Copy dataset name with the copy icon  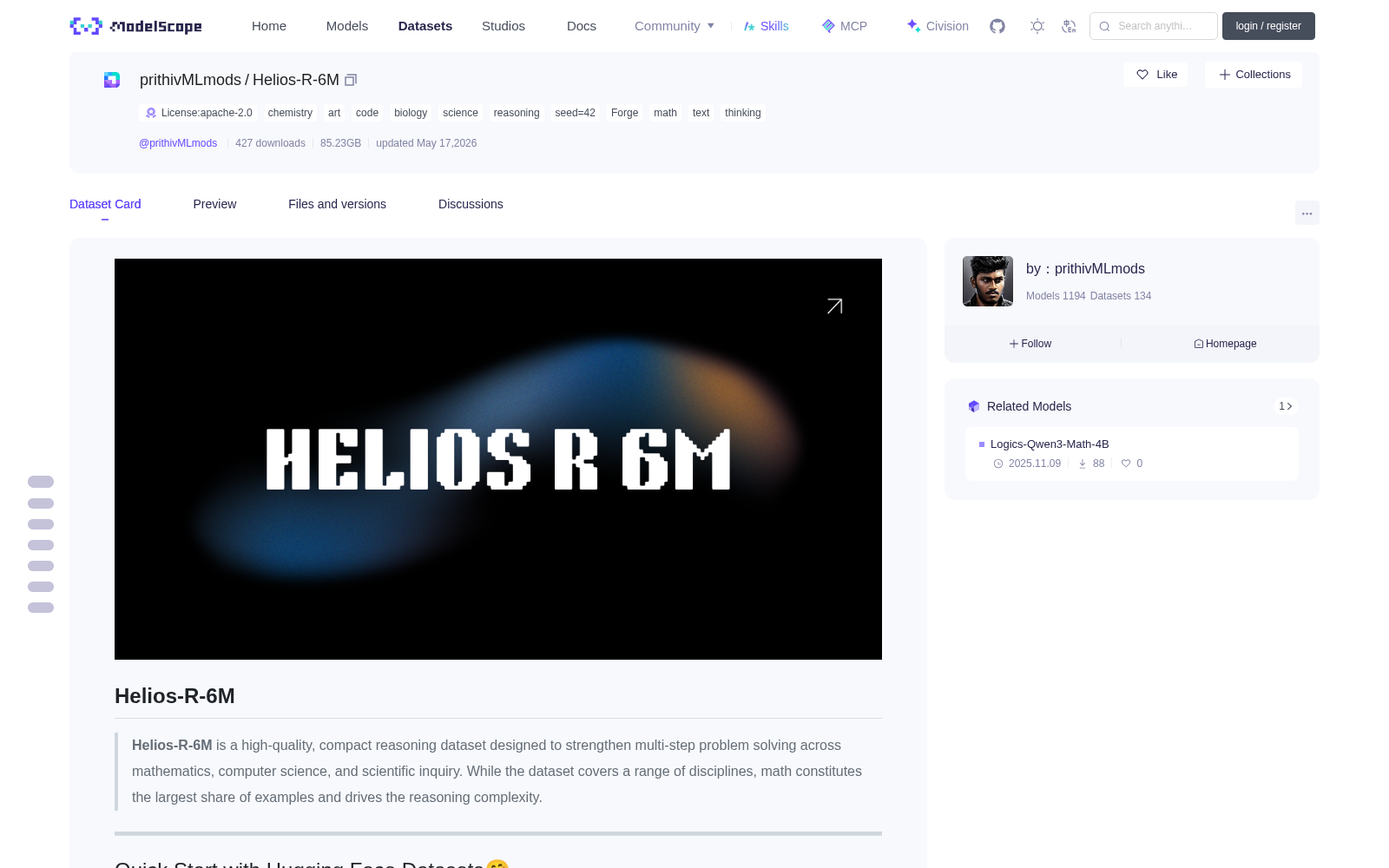click(x=351, y=80)
